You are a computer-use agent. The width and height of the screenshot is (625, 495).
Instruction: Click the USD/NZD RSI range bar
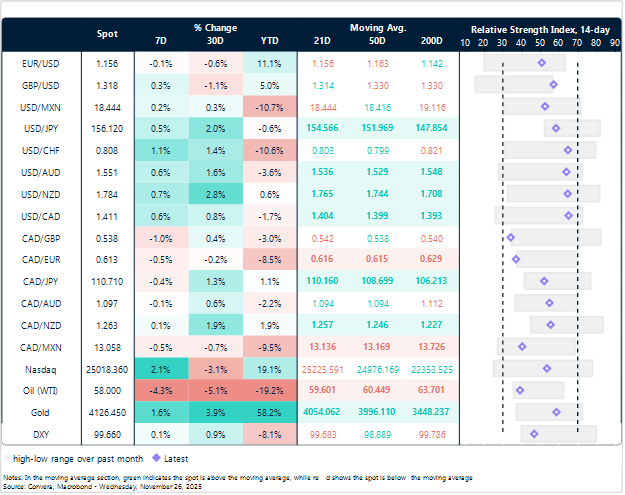click(553, 194)
